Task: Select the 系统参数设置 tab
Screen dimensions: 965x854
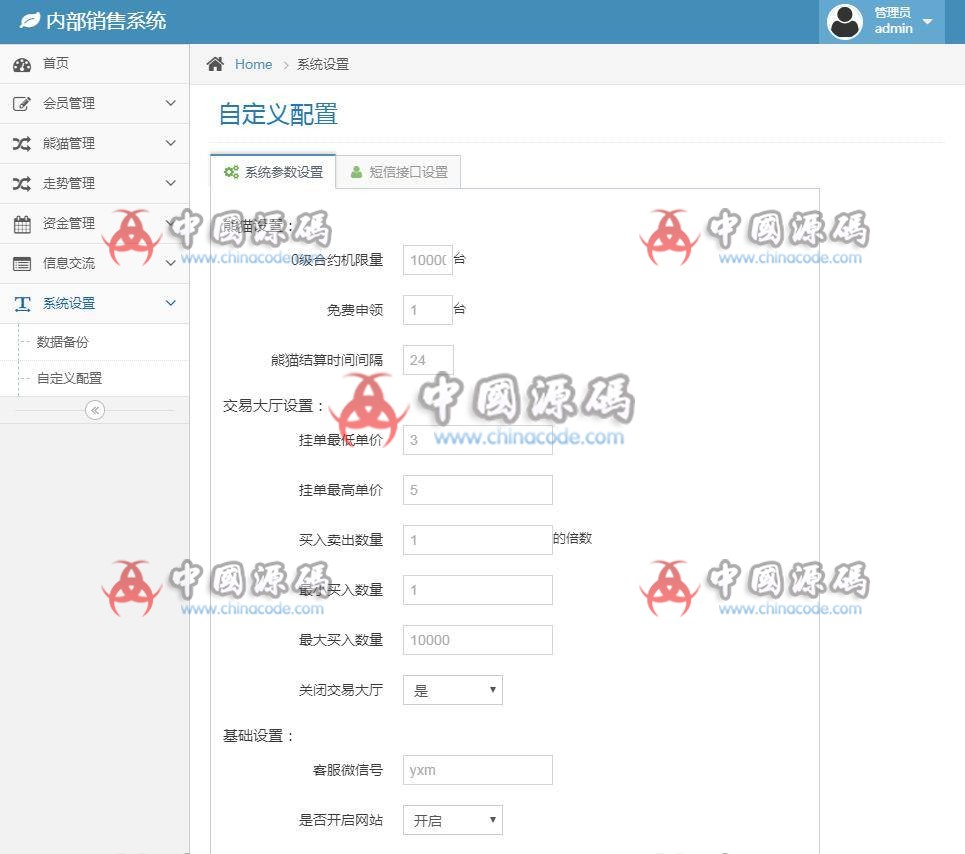Action: [273, 172]
